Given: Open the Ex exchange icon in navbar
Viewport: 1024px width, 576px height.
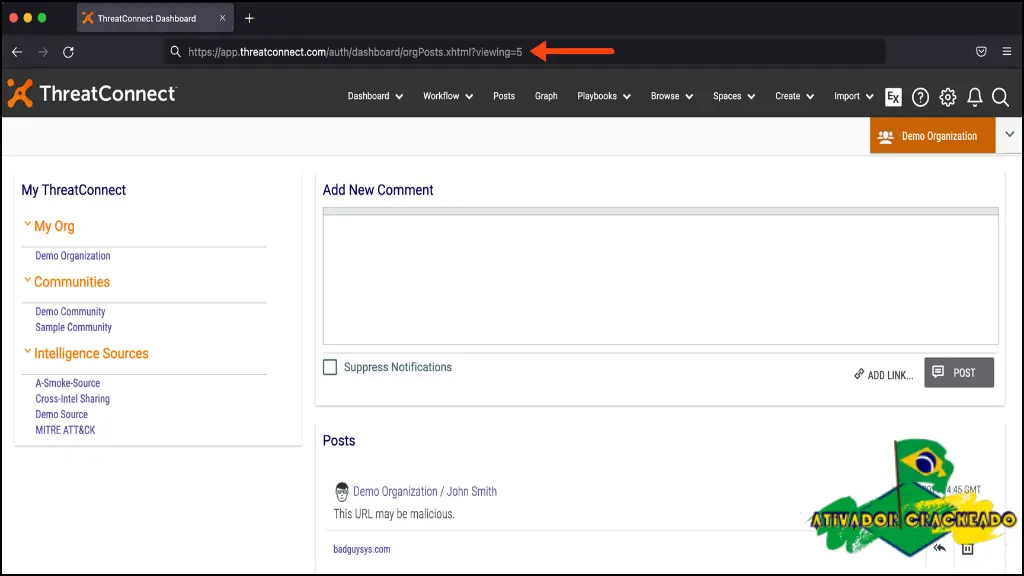Looking at the screenshot, I should 893,97.
